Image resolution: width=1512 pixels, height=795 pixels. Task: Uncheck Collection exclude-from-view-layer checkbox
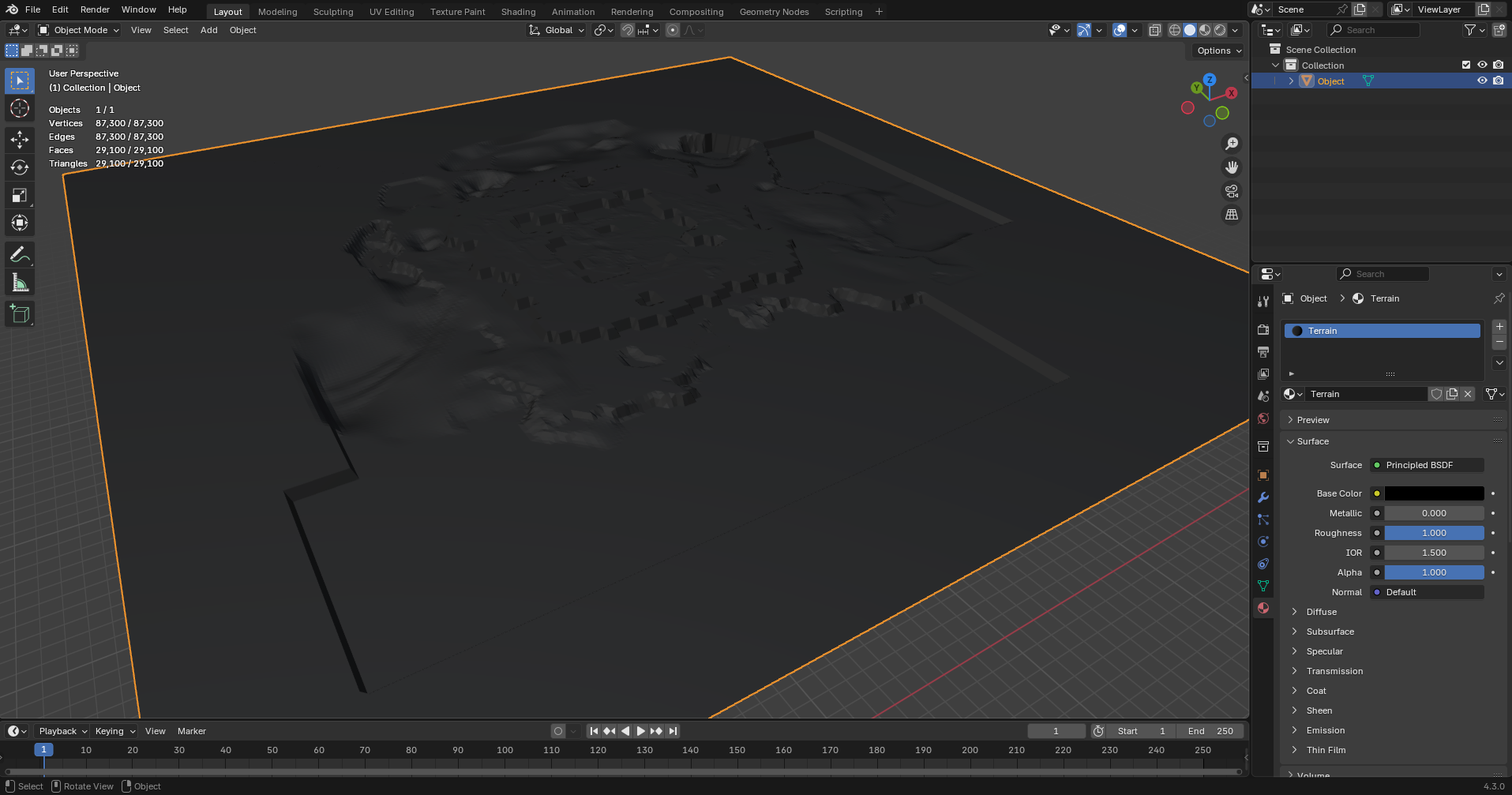click(x=1466, y=65)
